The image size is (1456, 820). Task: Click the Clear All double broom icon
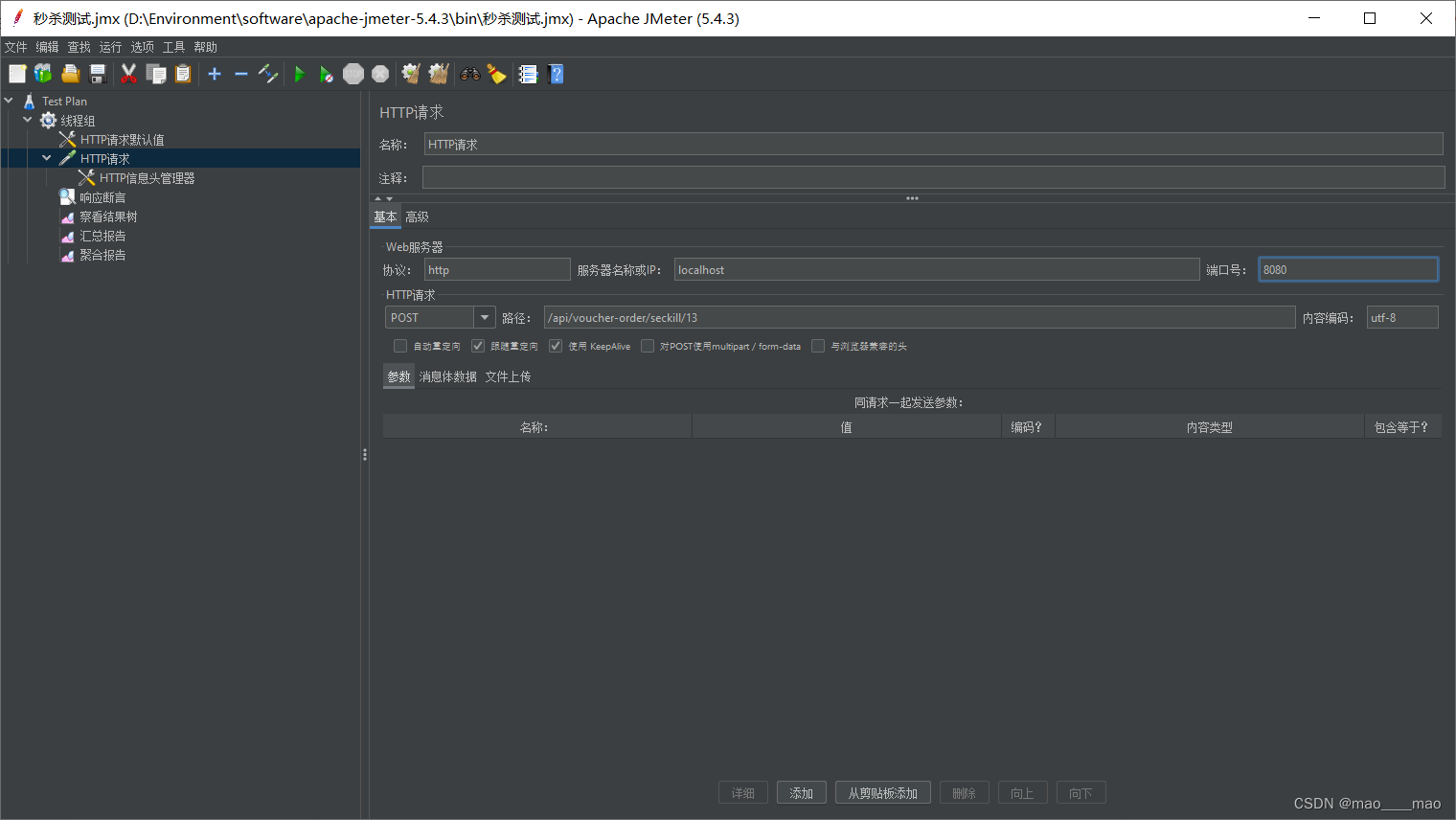[x=439, y=74]
